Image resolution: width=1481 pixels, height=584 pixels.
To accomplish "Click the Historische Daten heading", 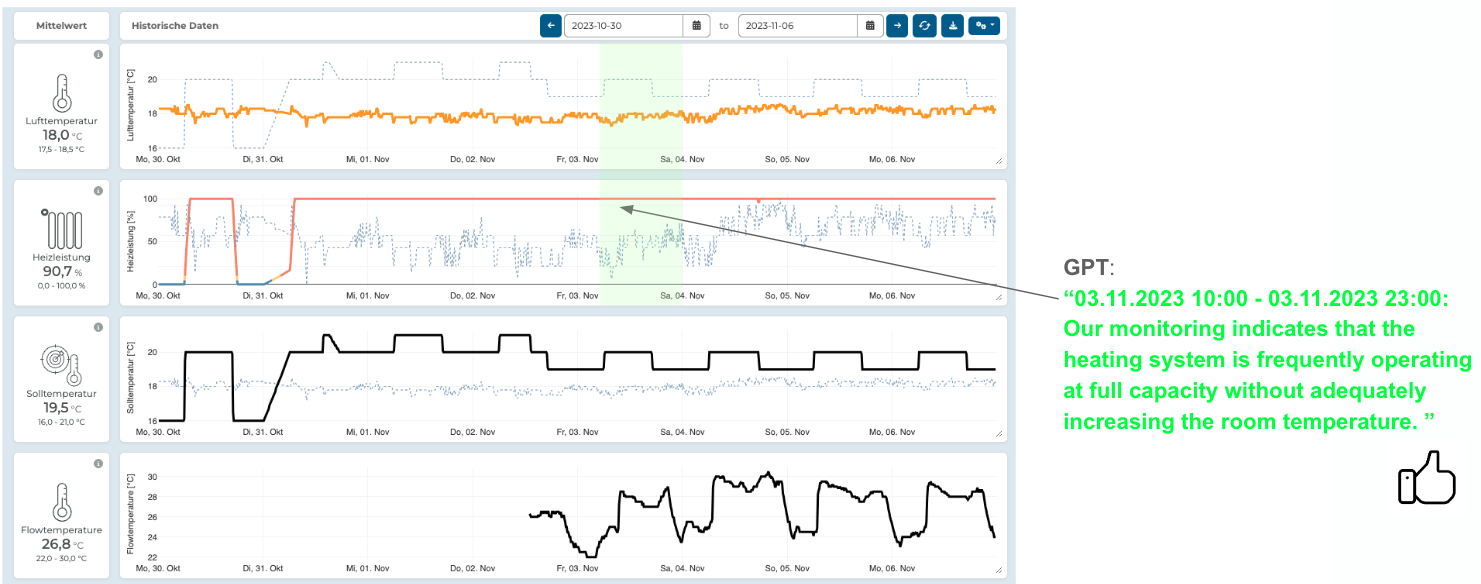I will tap(175, 26).
